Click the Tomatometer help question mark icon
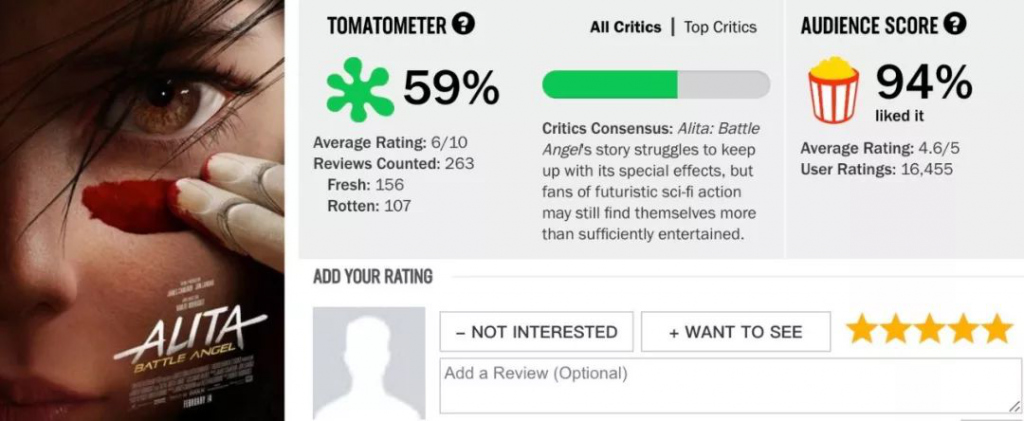The image size is (1024, 421). click(x=463, y=25)
